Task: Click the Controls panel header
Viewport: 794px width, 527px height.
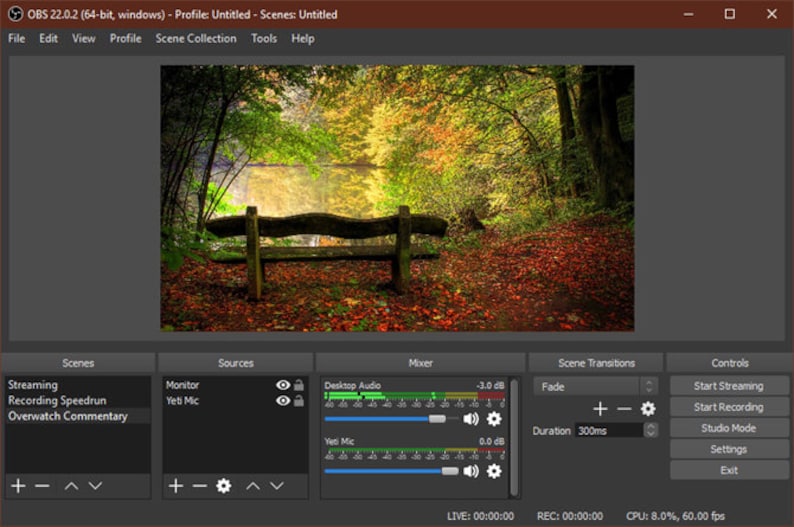Action: point(730,363)
